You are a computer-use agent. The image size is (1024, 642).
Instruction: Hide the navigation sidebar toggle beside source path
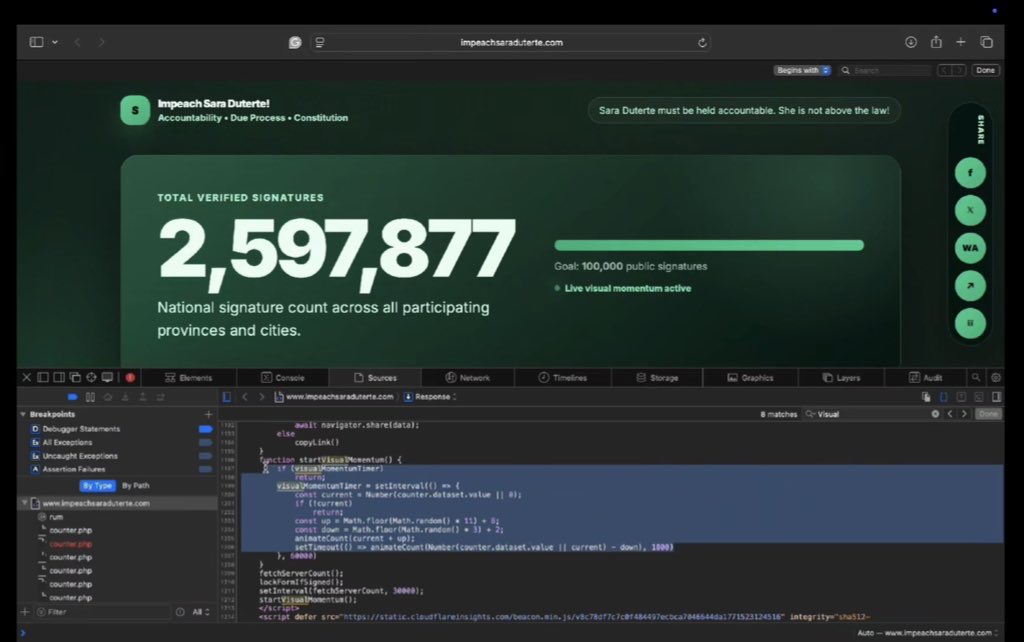tap(227, 397)
